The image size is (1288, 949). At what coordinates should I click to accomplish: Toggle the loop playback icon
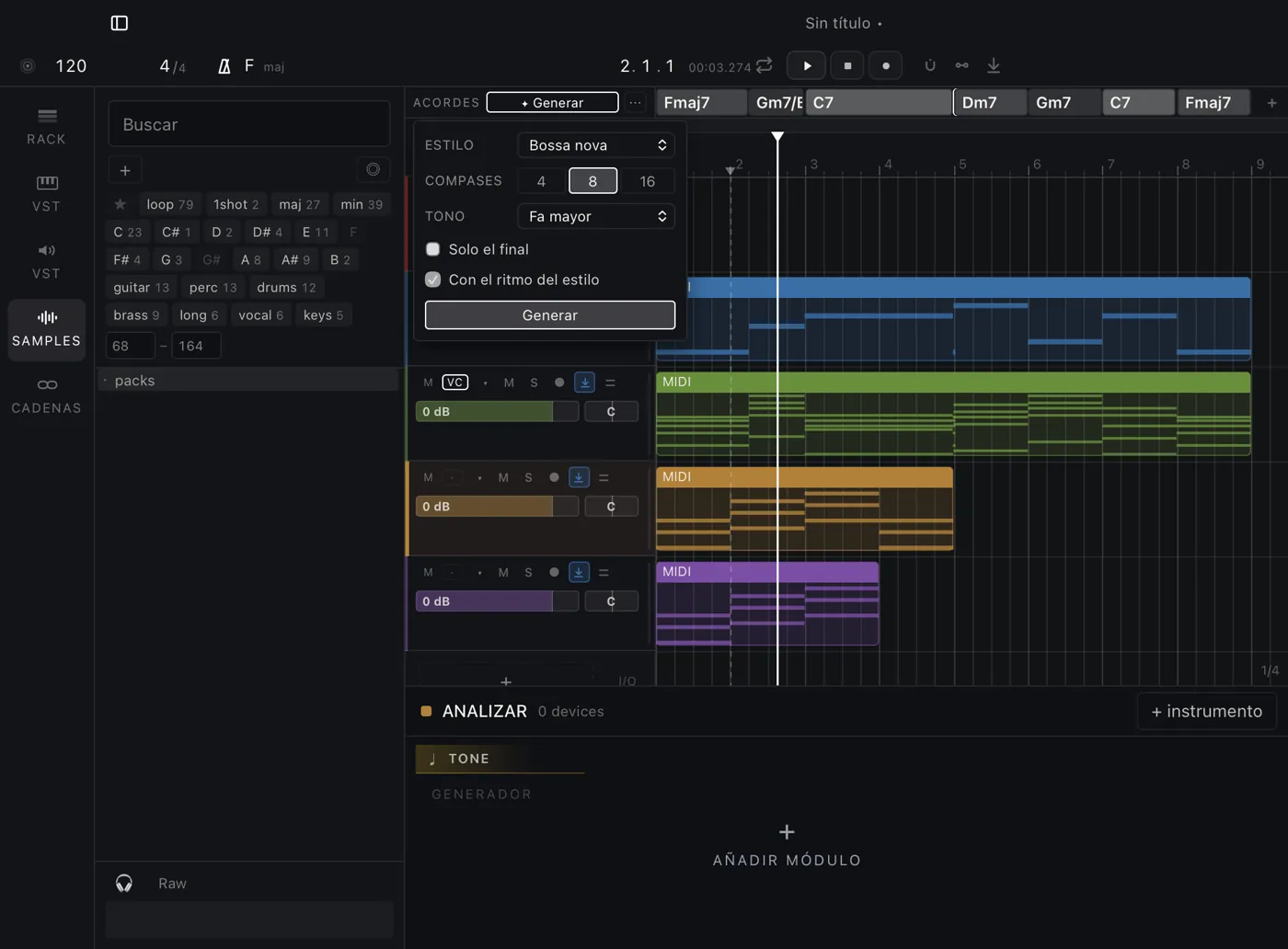765,65
